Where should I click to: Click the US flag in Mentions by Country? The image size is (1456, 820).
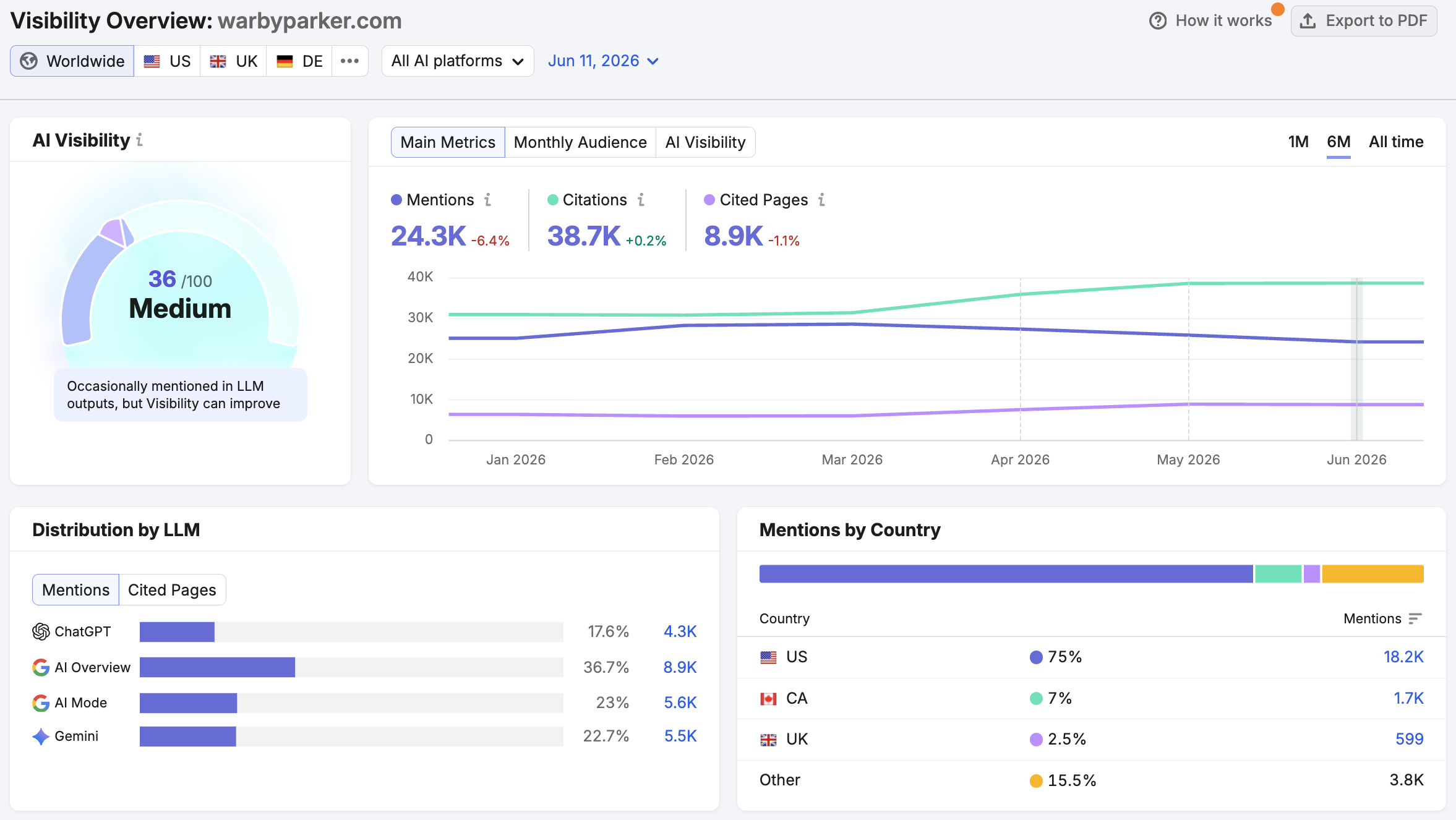coord(768,657)
